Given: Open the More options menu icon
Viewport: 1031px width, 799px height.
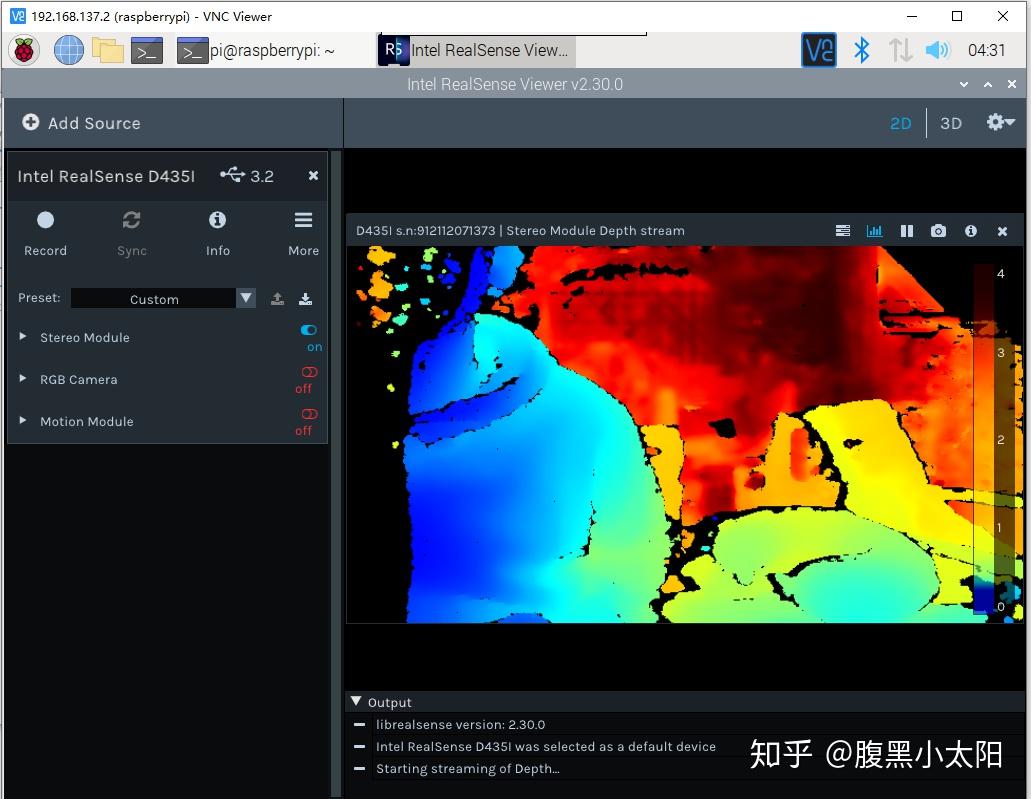Looking at the screenshot, I should pyautogui.click(x=303, y=220).
